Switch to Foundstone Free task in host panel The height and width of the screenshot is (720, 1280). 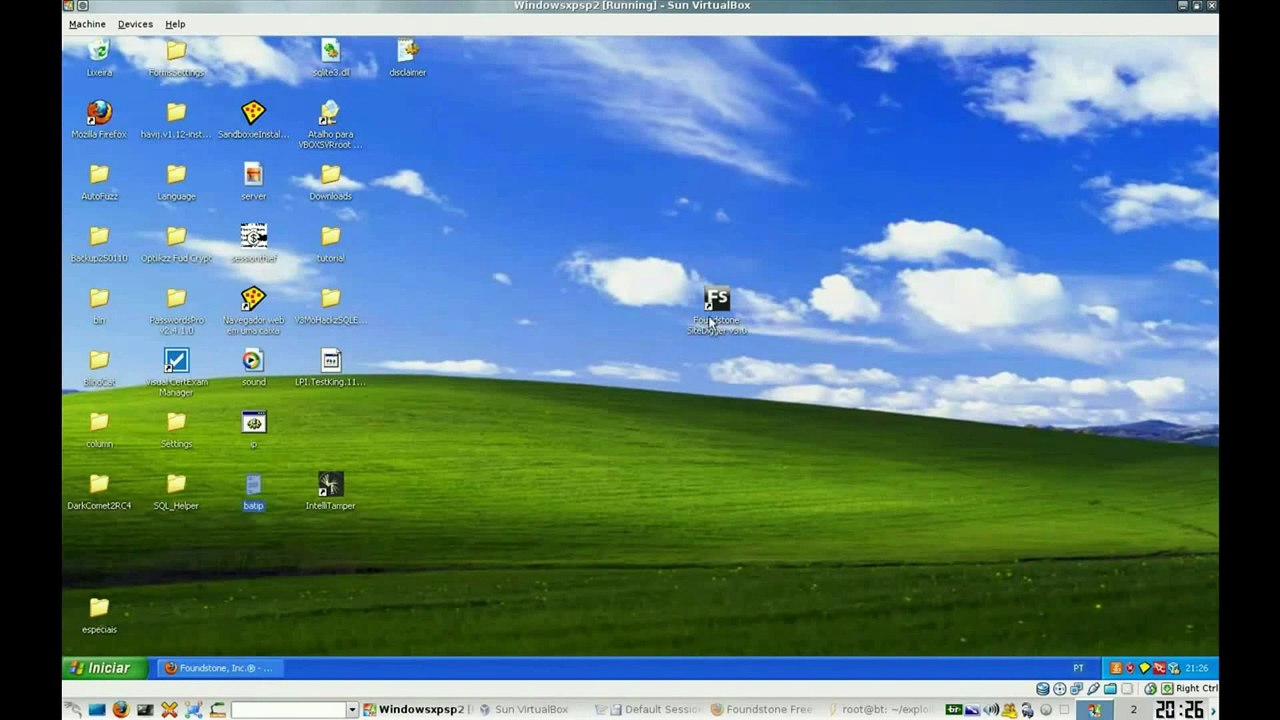[762, 710]
